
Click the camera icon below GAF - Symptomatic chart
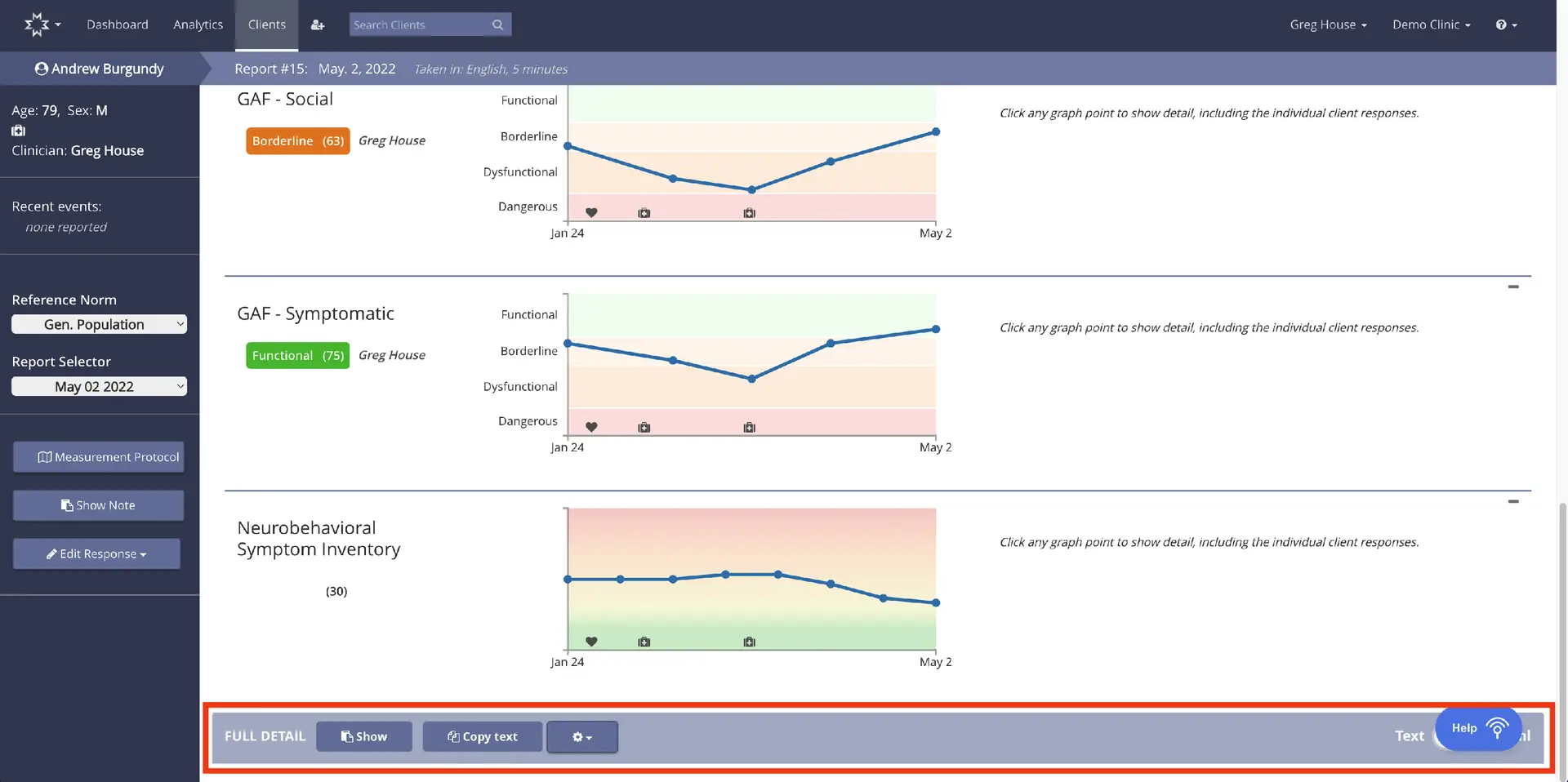pyautogui.click(x=644, y=426)
